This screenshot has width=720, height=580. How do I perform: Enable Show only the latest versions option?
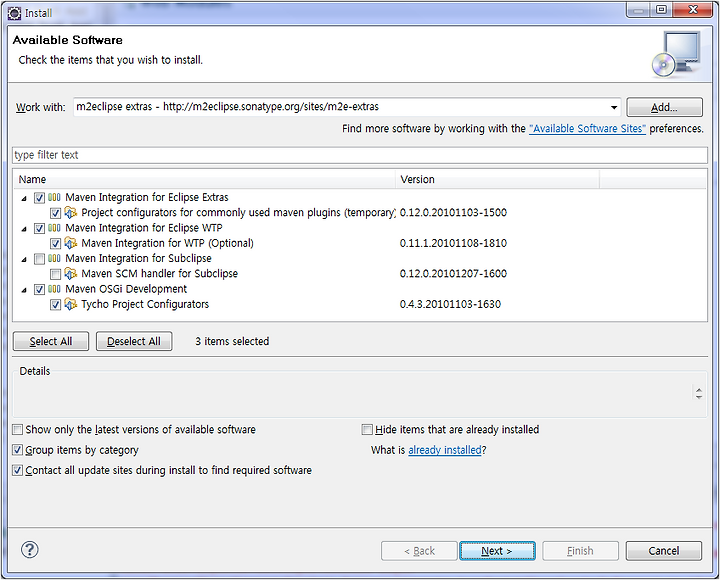pos(17,430)
